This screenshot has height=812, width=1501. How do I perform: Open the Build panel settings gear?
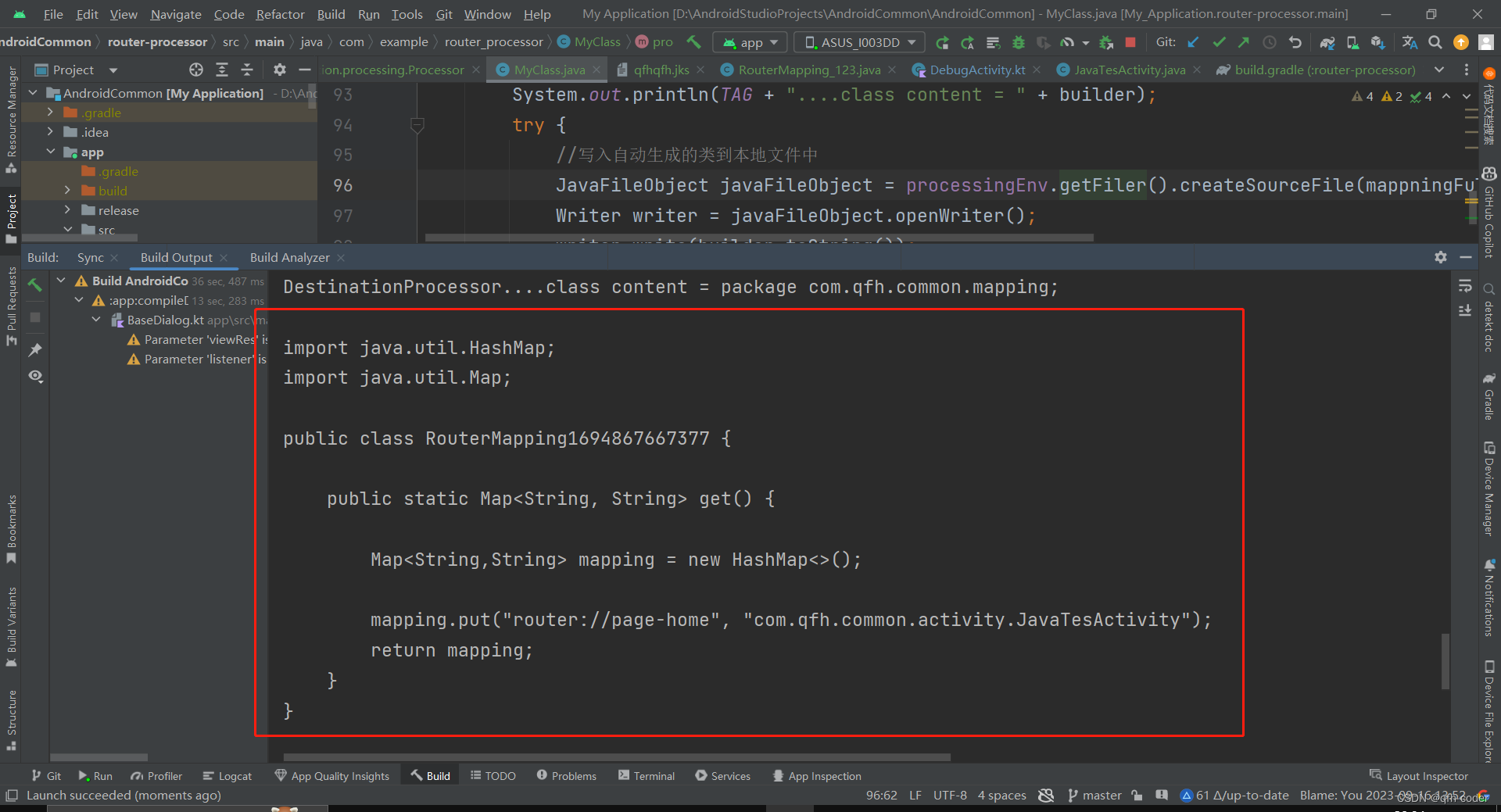tap(1441, 257)
